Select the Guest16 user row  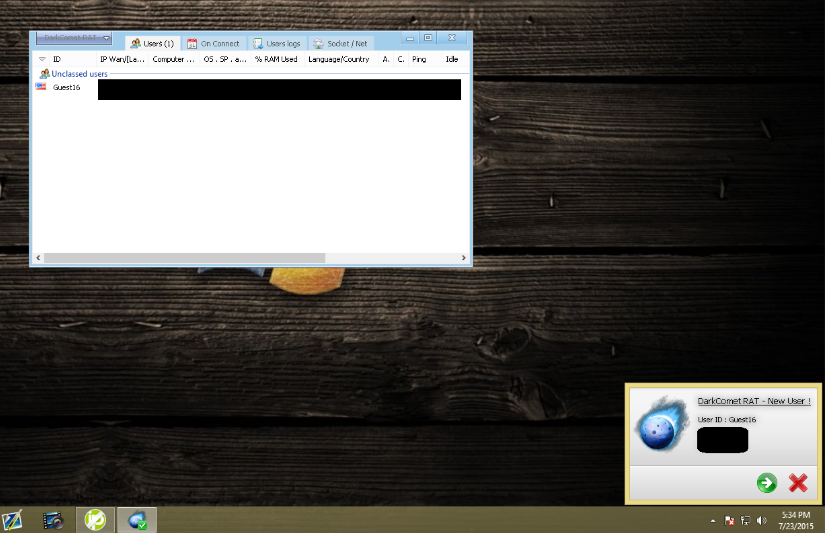tap(248, 88)
